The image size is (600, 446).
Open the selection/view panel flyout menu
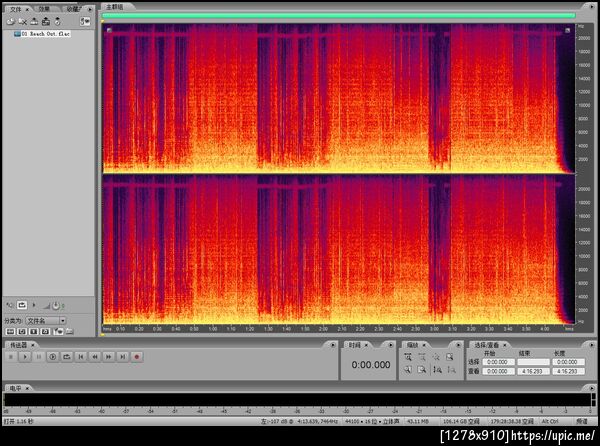pyautogui.click(x=591, y=345)
